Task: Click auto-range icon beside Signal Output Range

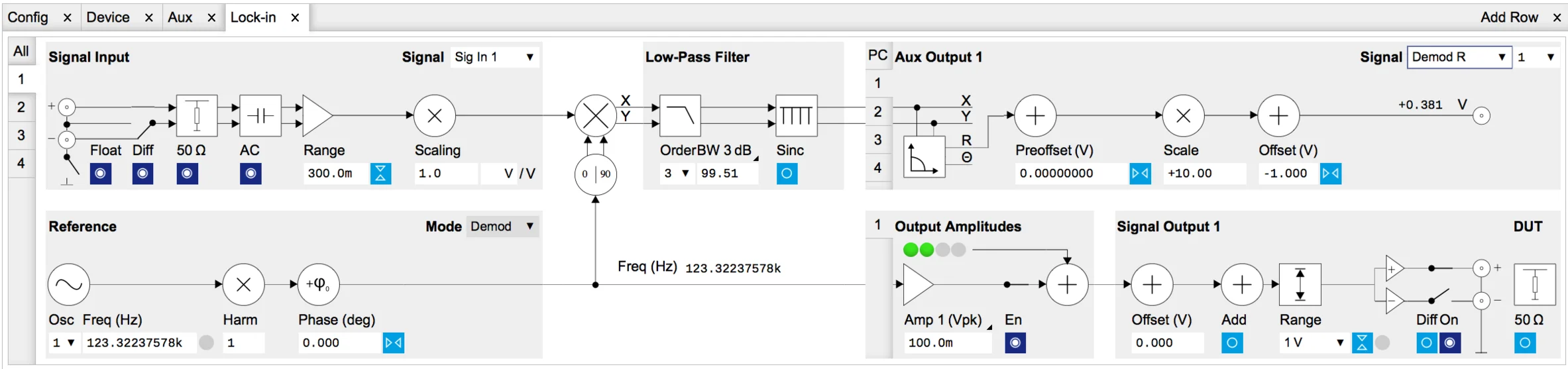Action: 1362,343
